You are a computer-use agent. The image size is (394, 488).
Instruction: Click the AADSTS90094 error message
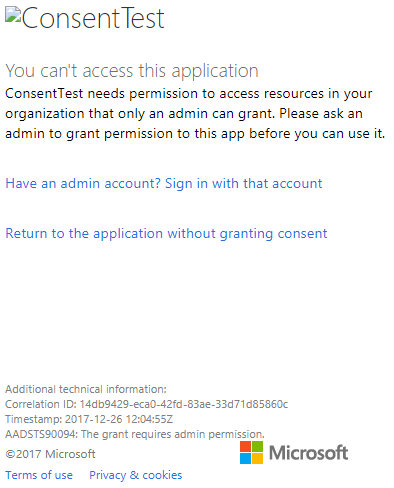(135, 434)
